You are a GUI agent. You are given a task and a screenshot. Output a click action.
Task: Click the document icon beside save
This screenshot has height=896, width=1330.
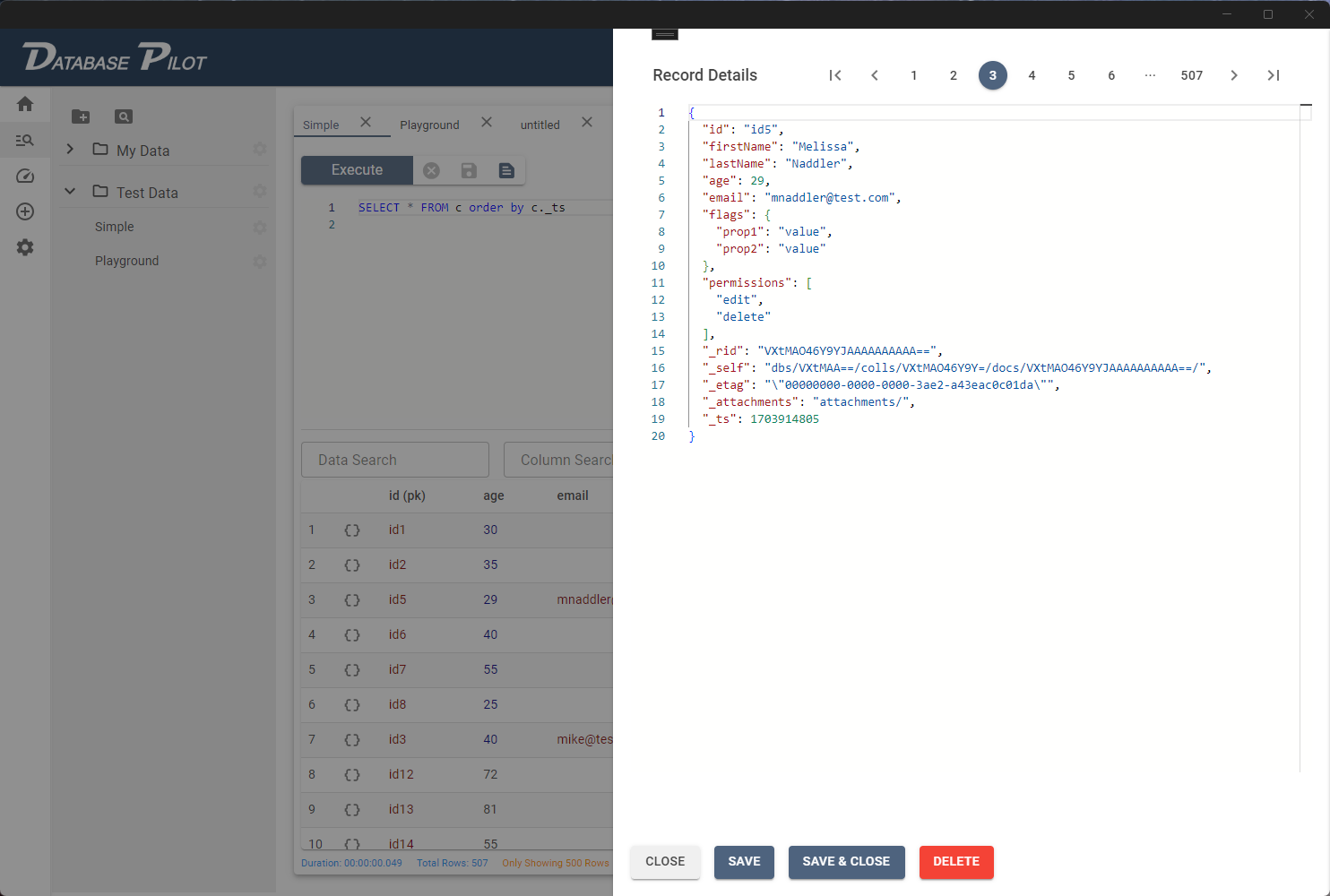[x=506, y=170]
